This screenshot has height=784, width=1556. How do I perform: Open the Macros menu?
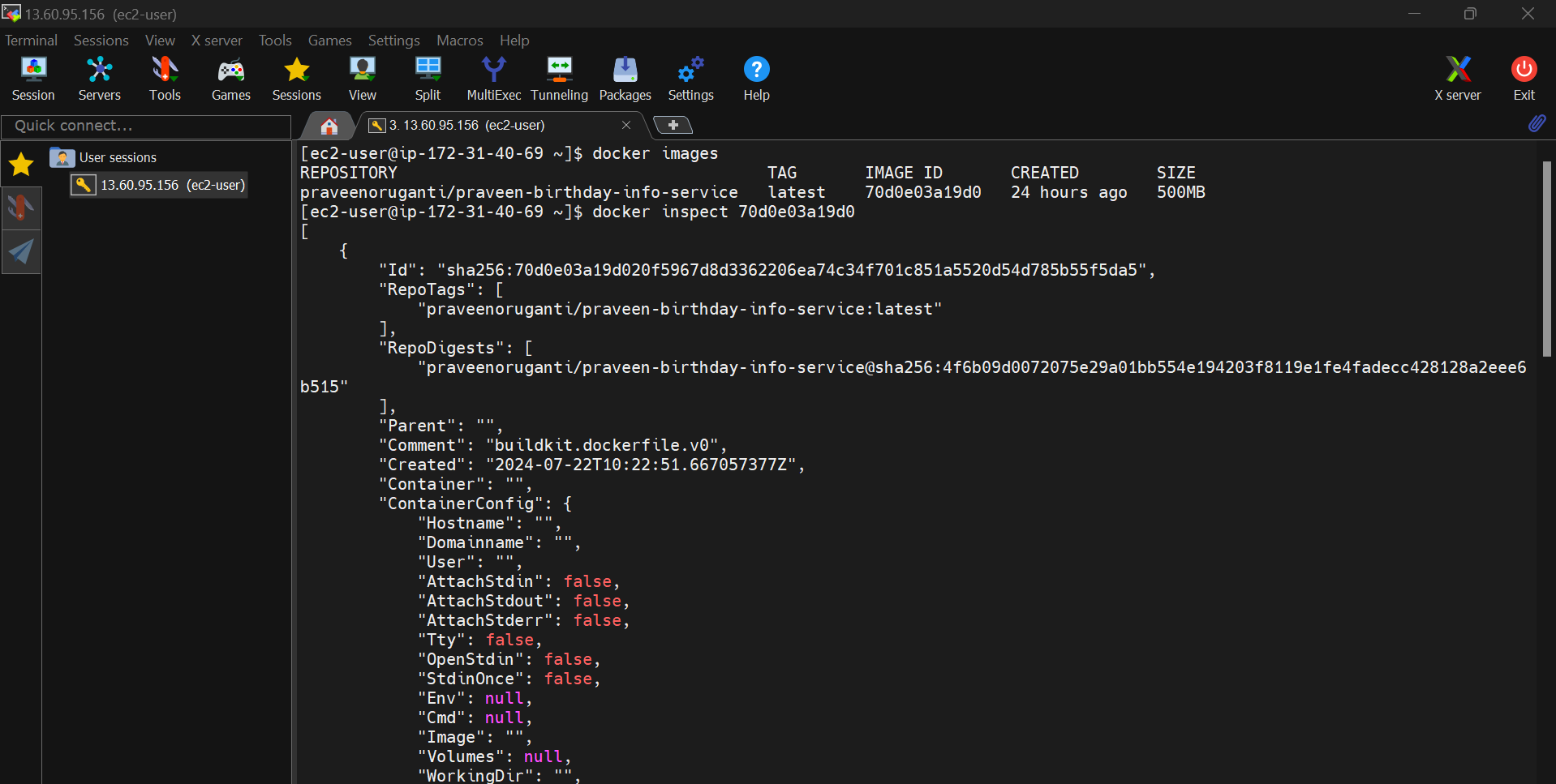(459, 41)
